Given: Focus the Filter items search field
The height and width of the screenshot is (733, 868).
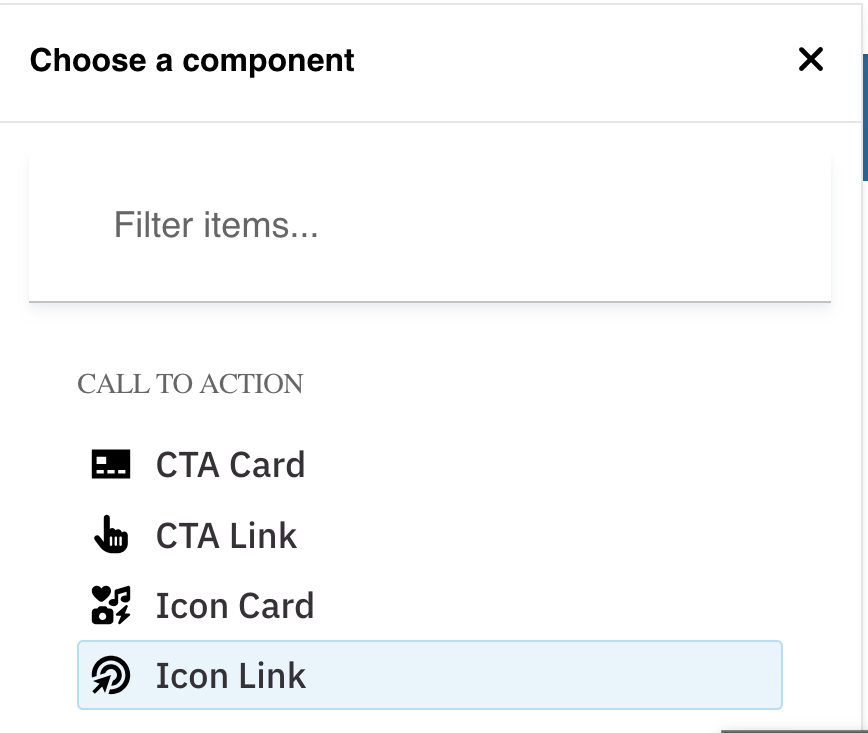Looking at the screenshot, I should [430, 226].
